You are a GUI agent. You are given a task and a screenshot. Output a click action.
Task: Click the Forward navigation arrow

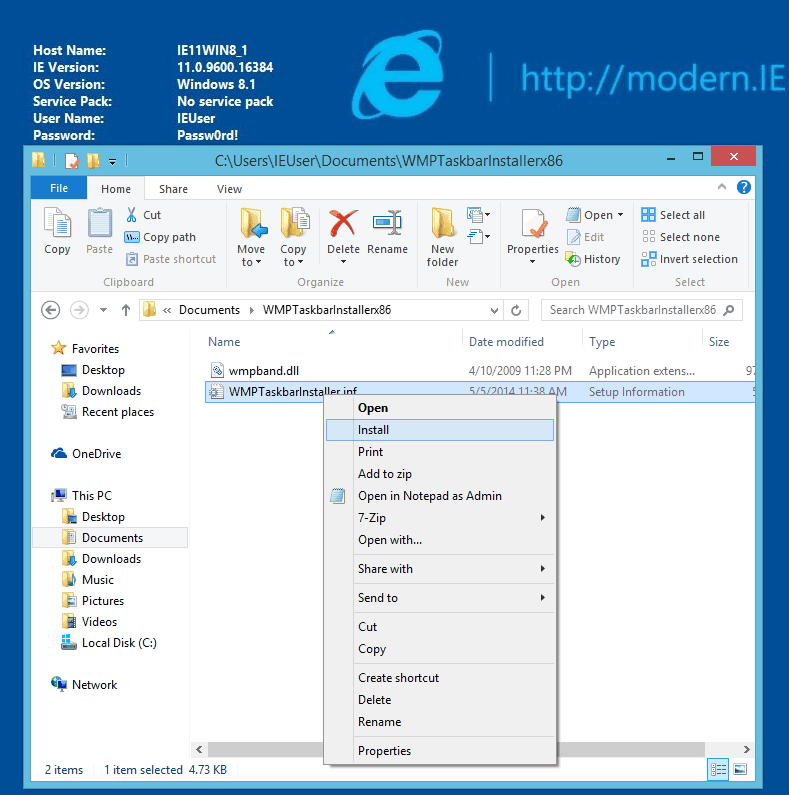pos(79,310)
